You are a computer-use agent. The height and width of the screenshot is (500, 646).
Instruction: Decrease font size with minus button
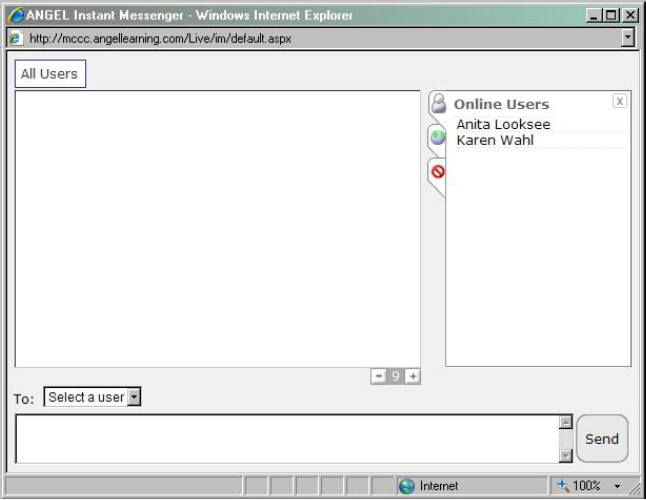(x=378, y=376)
